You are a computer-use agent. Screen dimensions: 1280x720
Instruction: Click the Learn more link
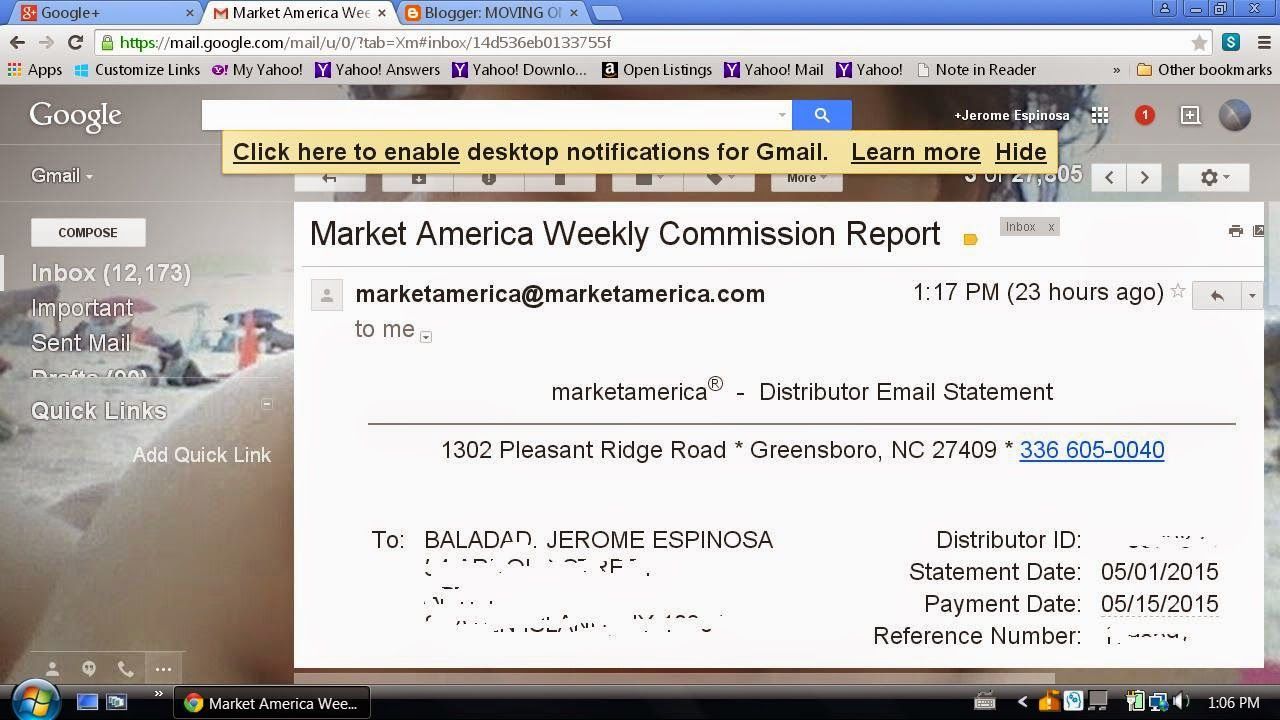click(916, 152)
